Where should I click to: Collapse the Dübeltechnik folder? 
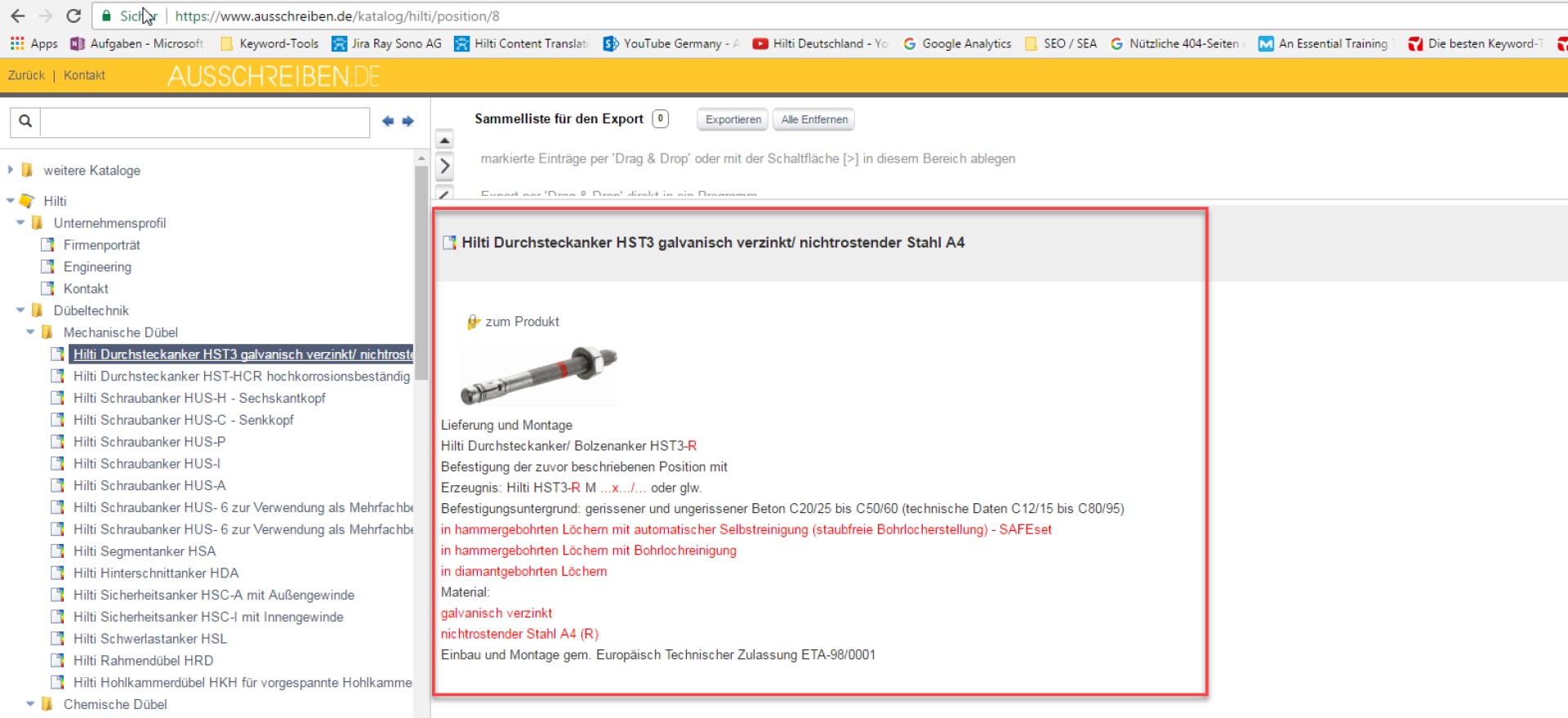click(20, 310)
